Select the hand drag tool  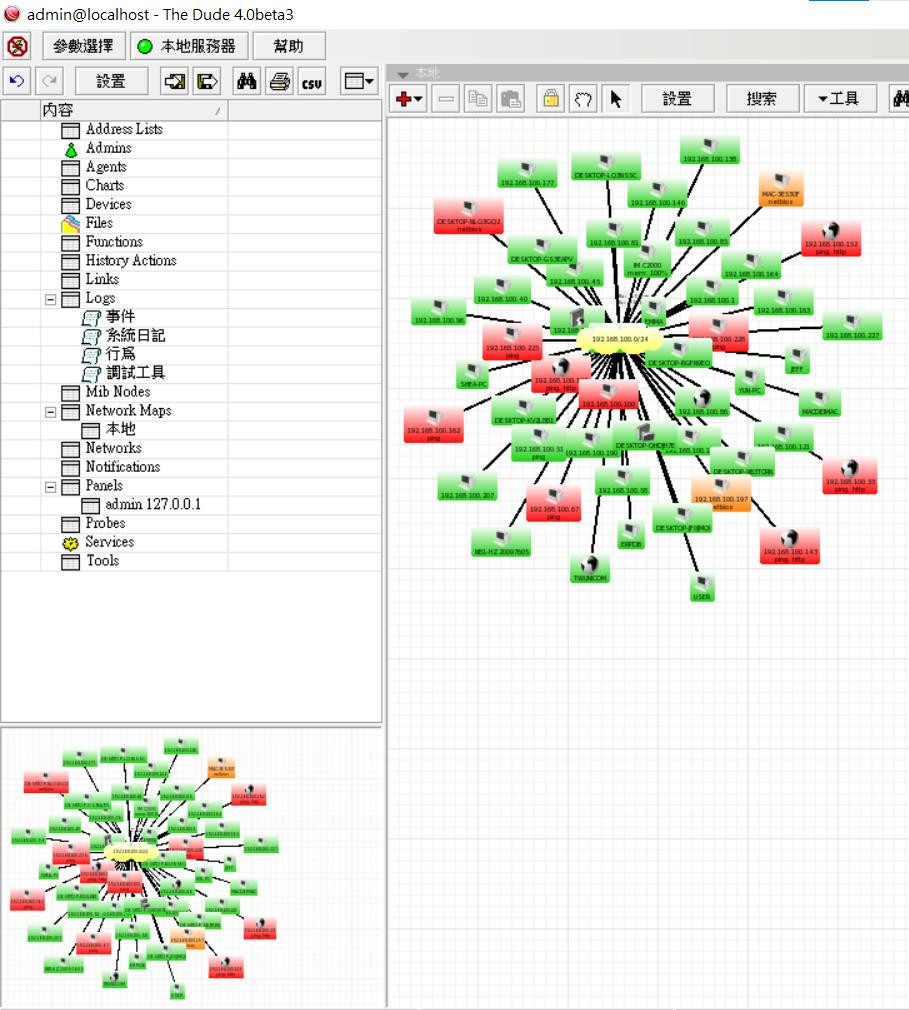point(583,99)
